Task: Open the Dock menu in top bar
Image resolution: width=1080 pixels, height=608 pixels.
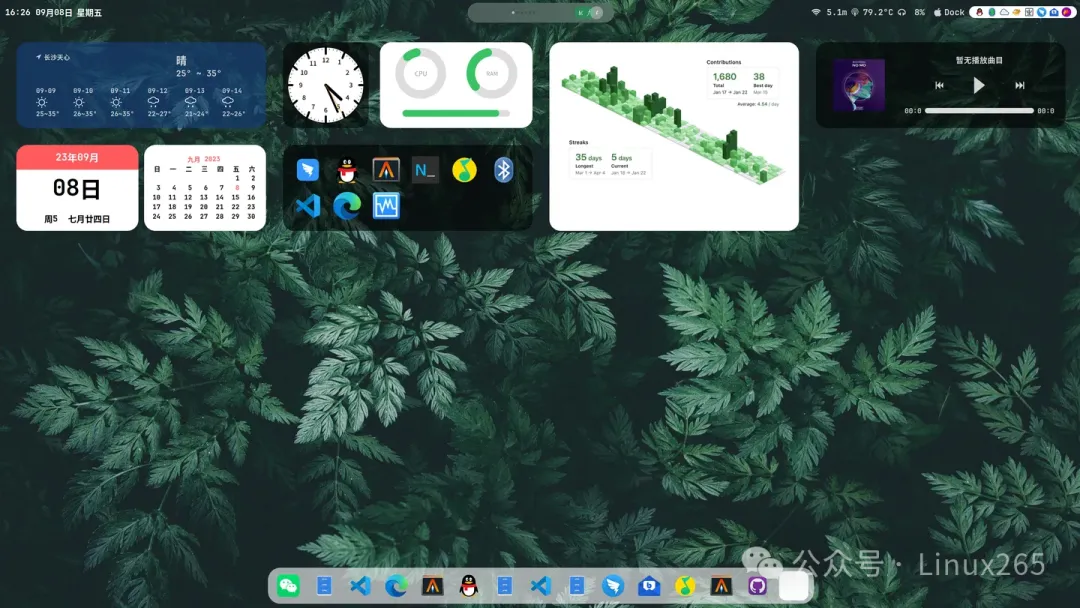Action: click(949, 12)
